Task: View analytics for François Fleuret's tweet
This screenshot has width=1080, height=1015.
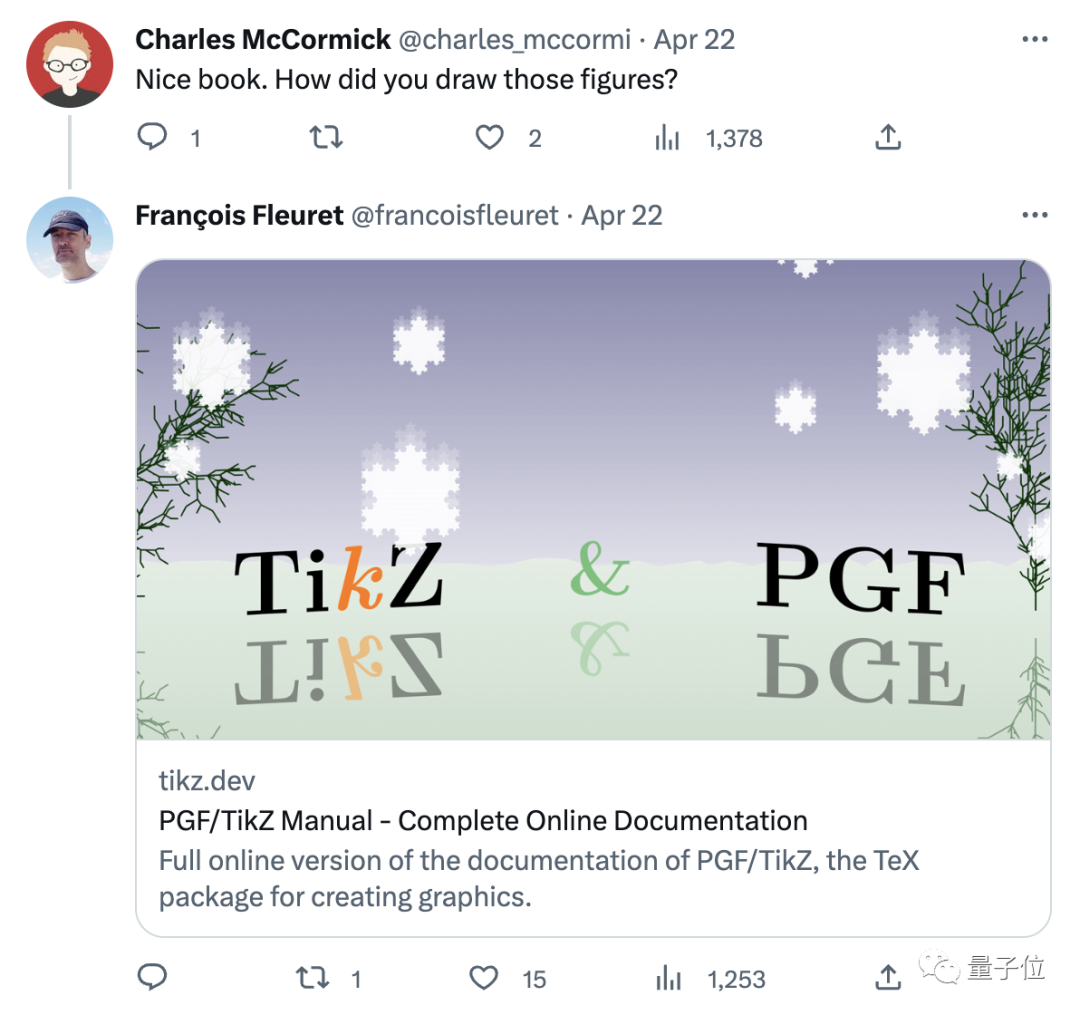Action: (x=667, y=978)
